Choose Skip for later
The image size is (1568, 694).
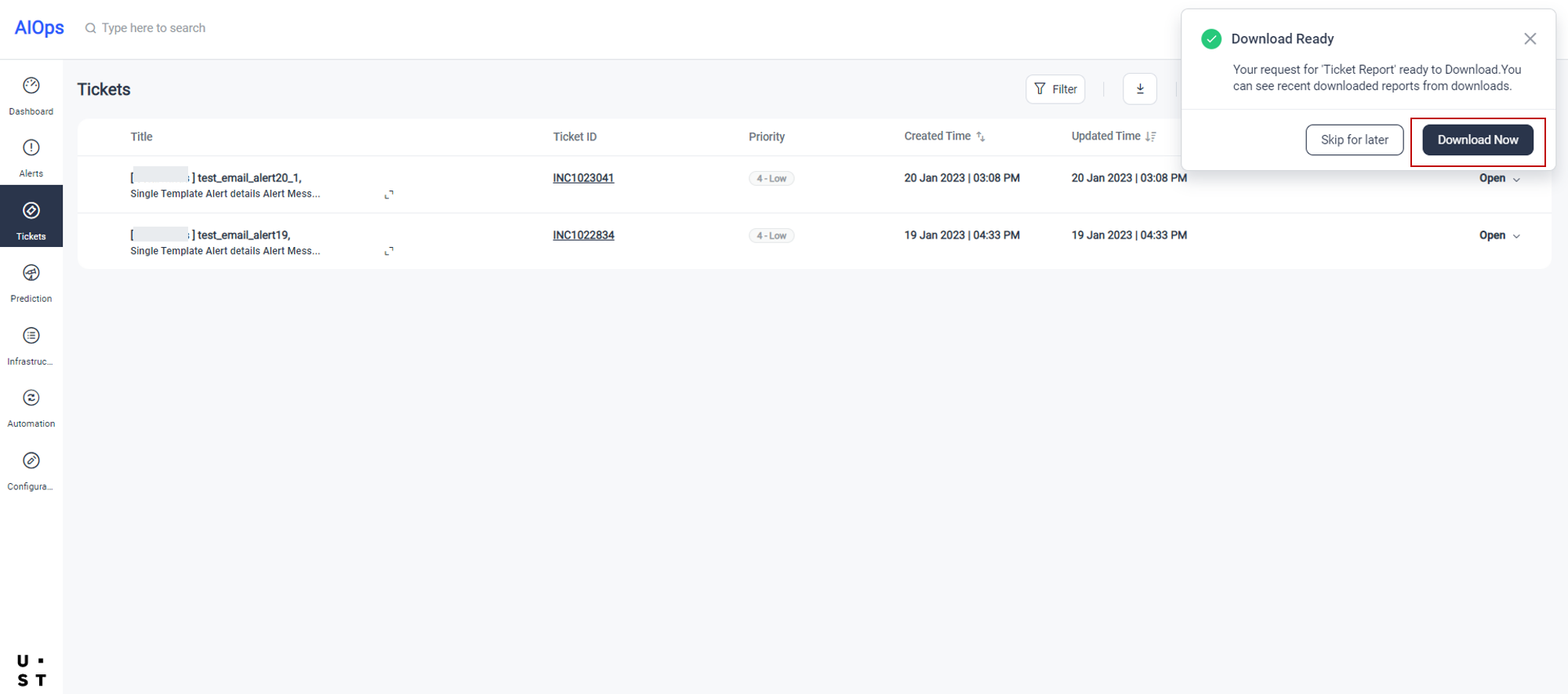click(x=1354, y=140)
